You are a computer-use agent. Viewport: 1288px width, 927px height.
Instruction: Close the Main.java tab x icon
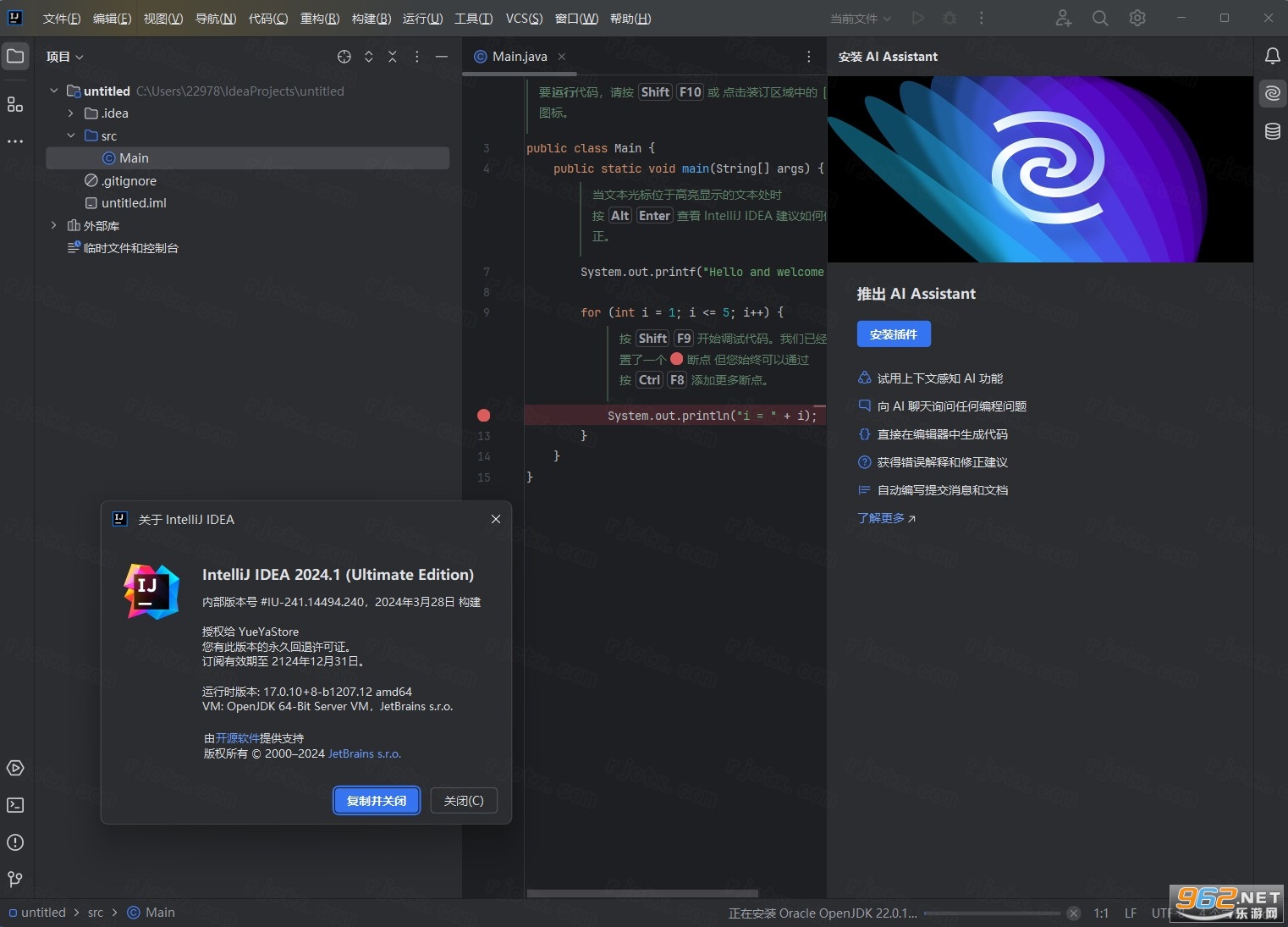click(561, 57)
